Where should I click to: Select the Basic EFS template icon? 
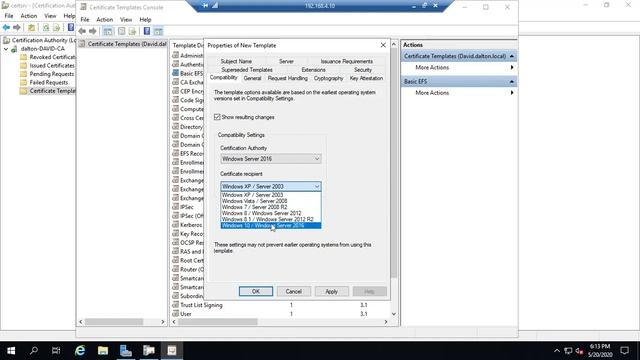point(176,73)
